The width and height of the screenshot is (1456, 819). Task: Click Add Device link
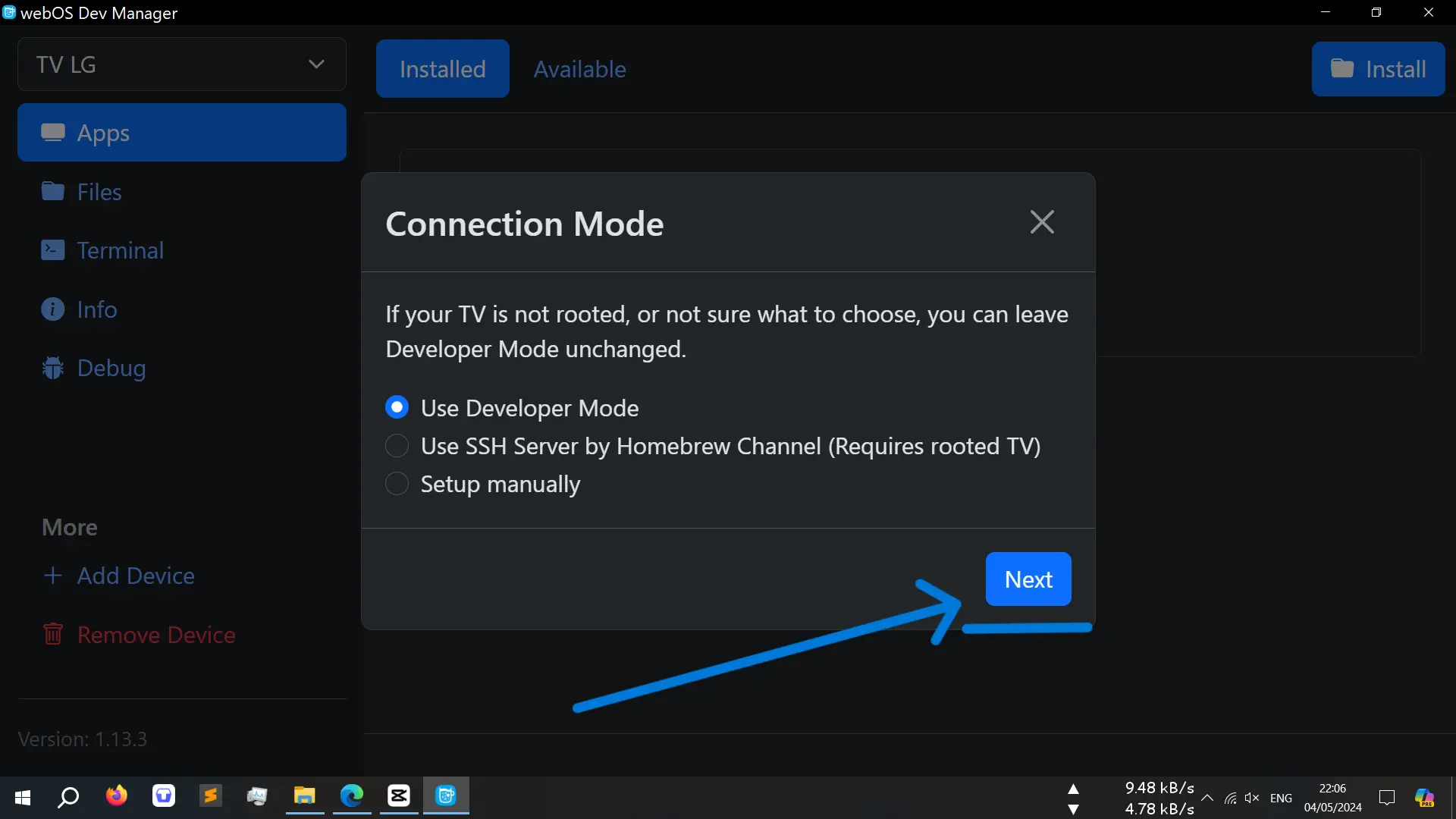coord(136,576)
